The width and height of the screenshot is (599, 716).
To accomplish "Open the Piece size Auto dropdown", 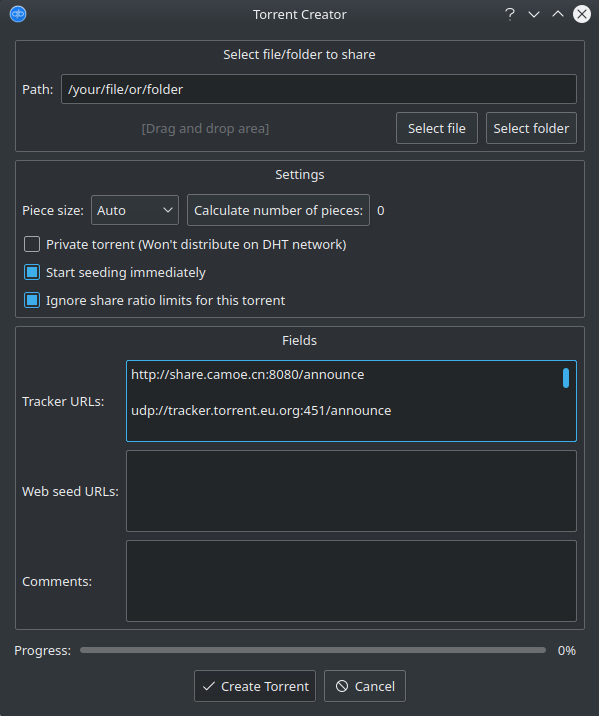I will point(135,210).
